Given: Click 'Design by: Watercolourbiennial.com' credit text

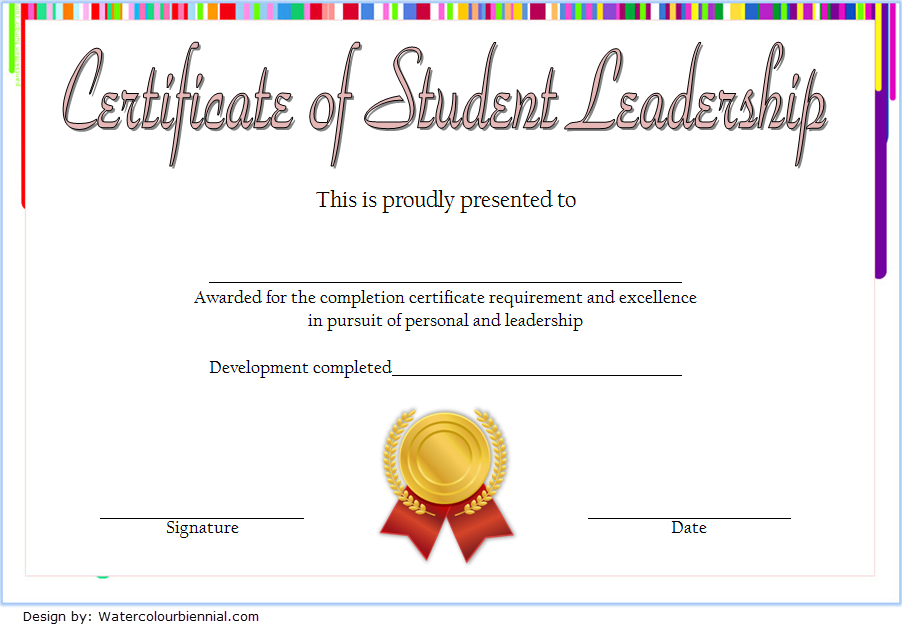Looking at the screenshot, I should (x=140, y=616).
